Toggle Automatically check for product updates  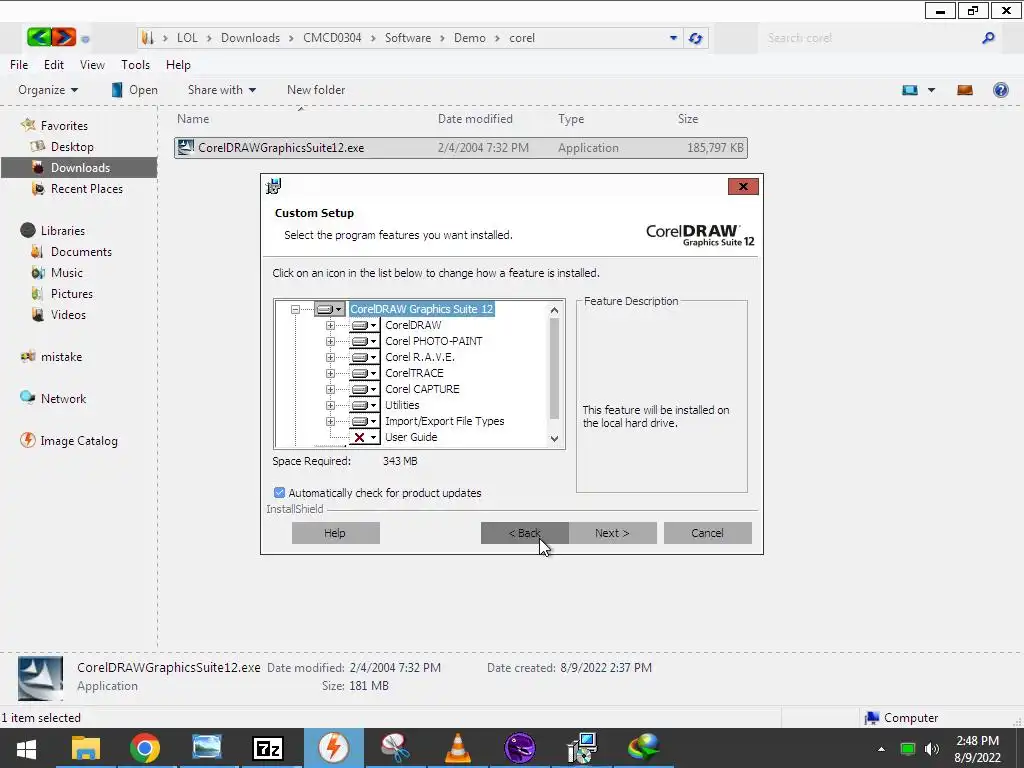coord(280,493)
